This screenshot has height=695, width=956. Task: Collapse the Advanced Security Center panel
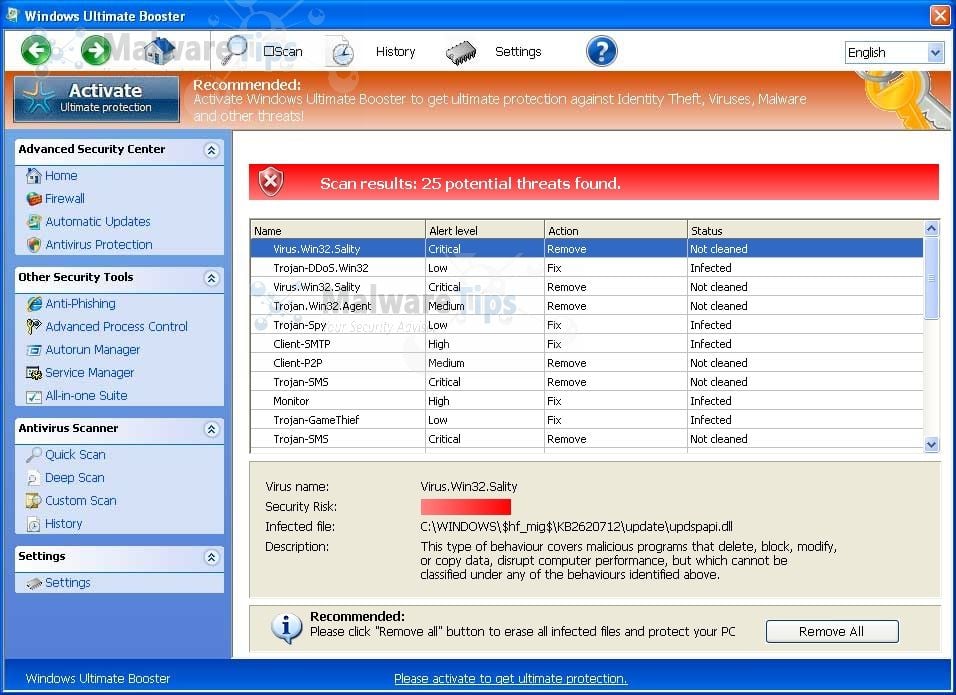click(x=211, y=150)
